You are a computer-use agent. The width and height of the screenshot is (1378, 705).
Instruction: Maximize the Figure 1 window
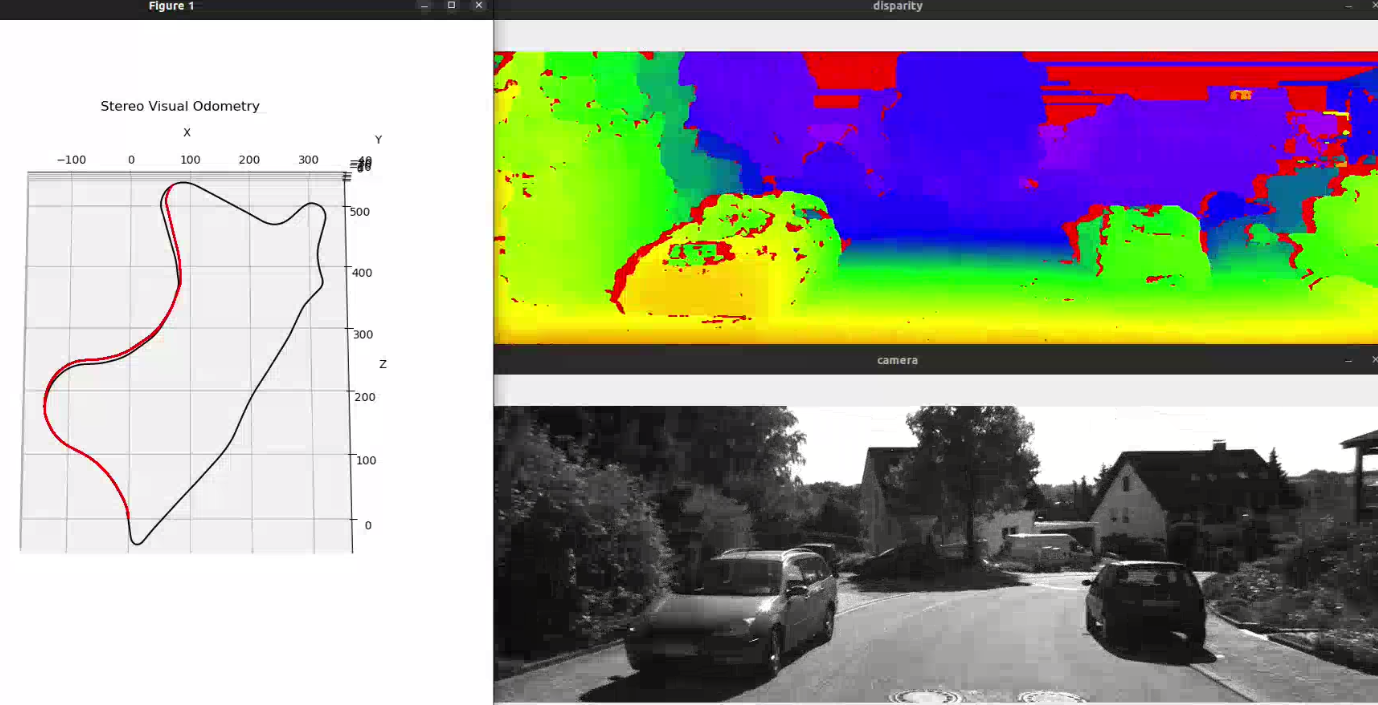point(450,5)
